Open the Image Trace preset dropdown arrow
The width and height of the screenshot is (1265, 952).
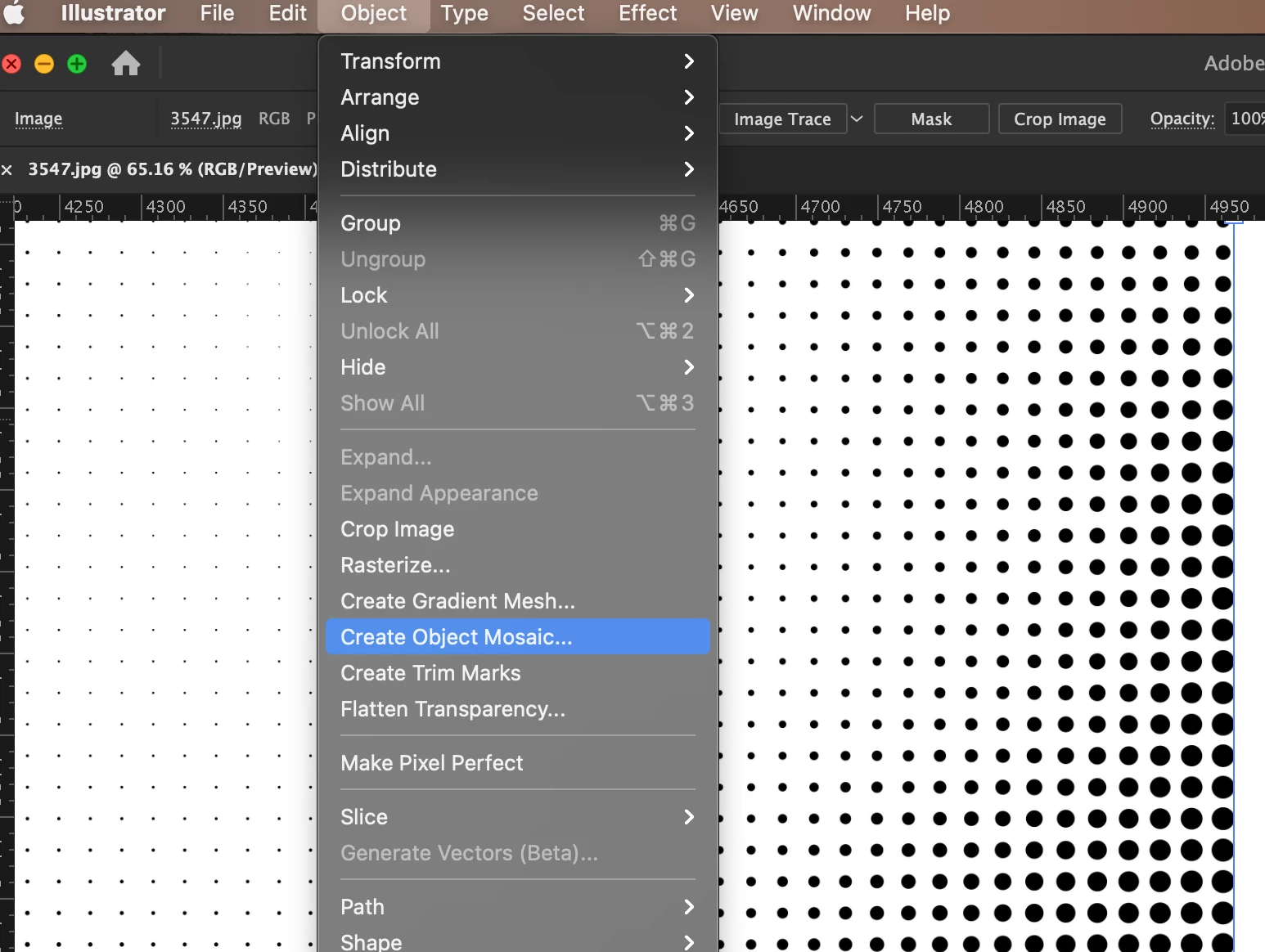(x=857, y=119)
